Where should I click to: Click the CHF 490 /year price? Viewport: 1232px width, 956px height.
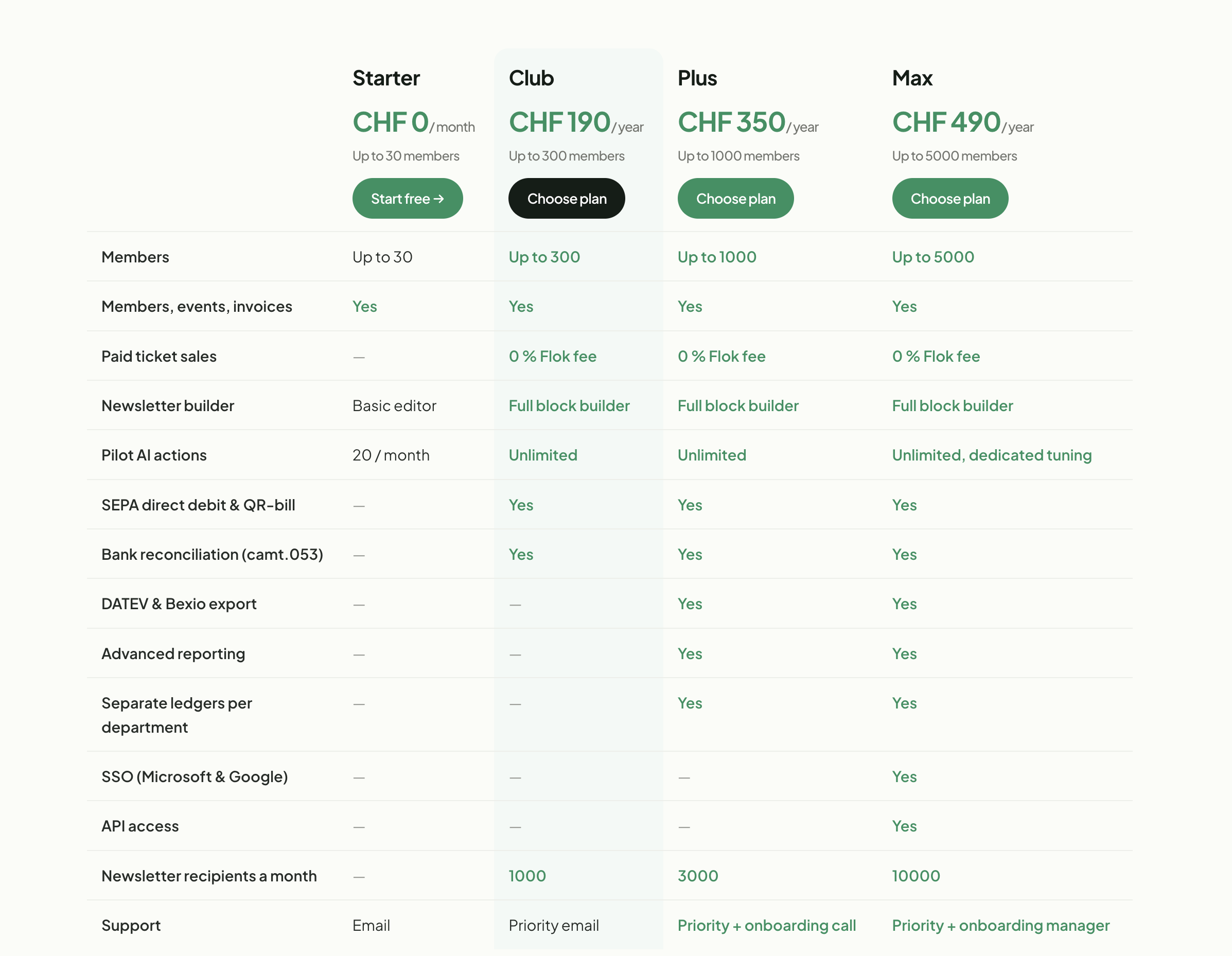[x=963, y=122]
